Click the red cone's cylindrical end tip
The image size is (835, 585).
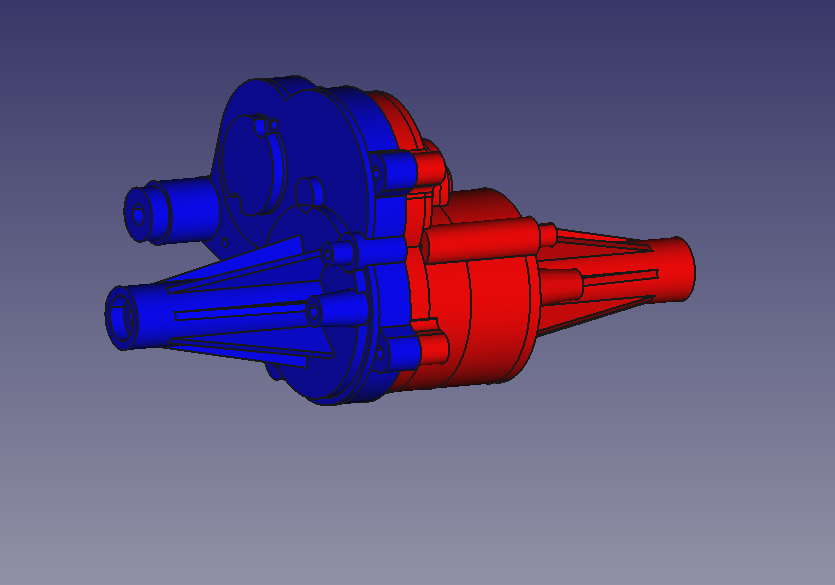click(673, 270)
